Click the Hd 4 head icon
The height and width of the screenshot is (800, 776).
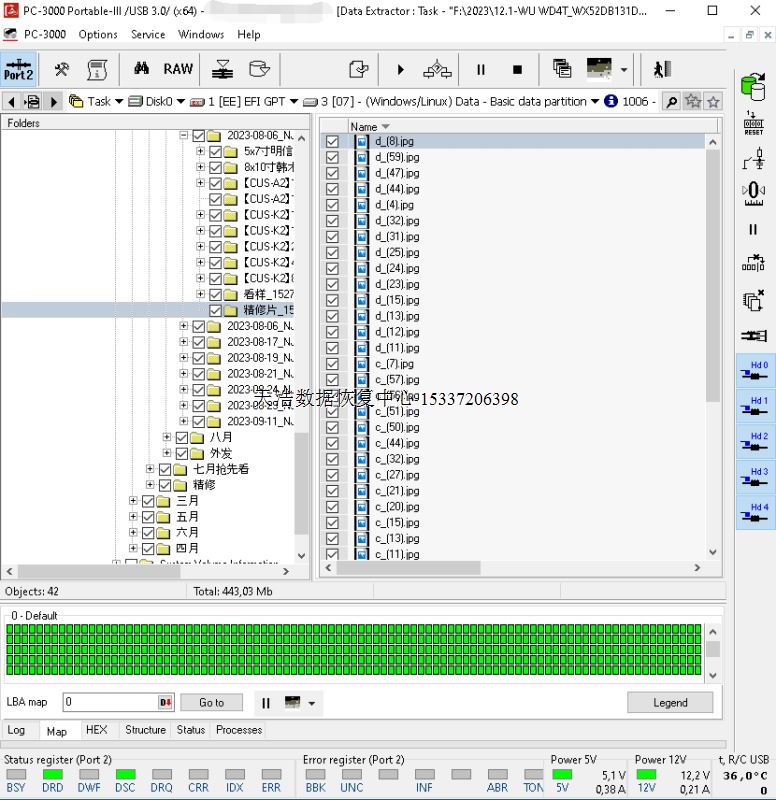click(x=754, y=513)
